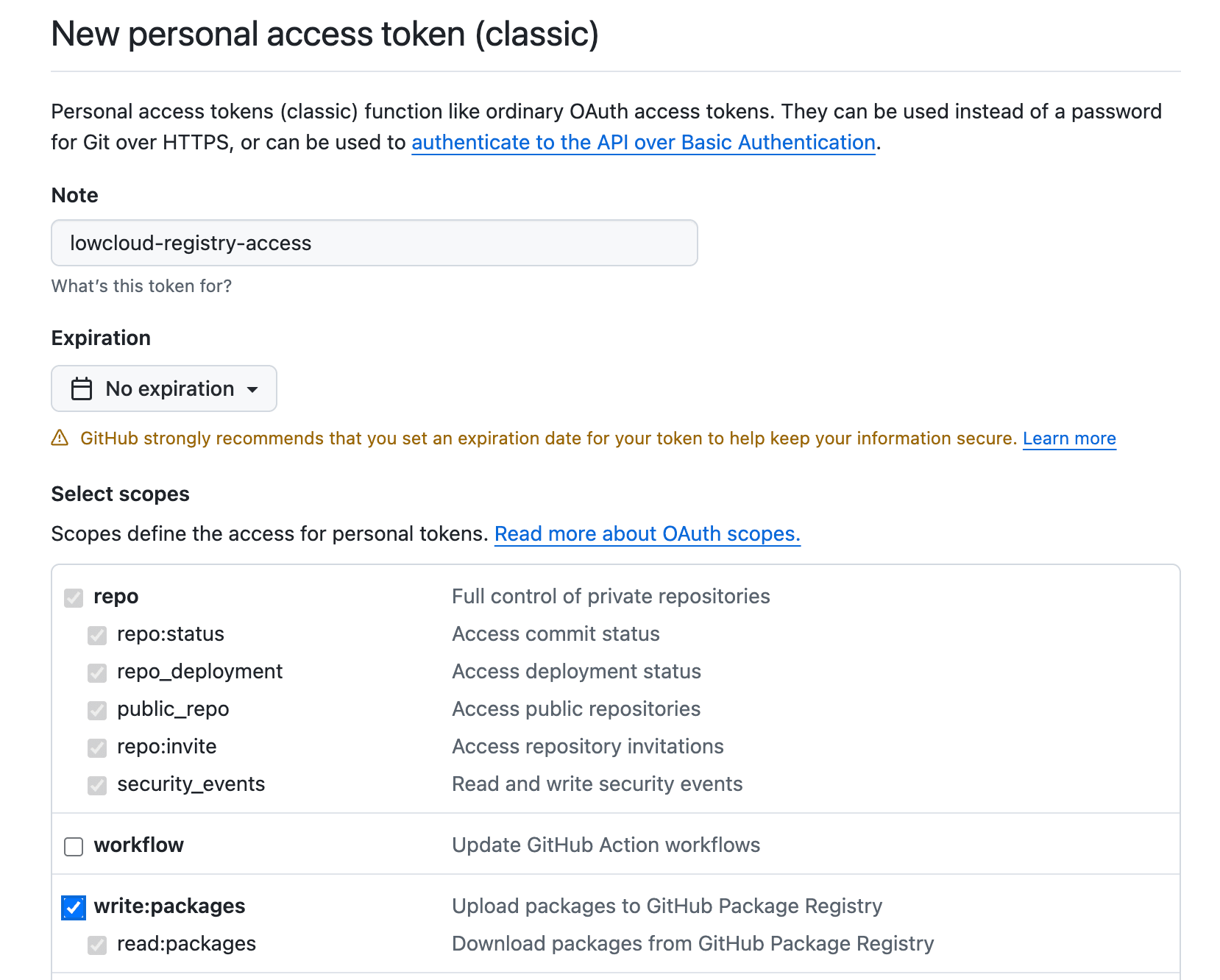Open the authenticate to the API link
The width and height of the screenshot is (1220, 980).
tap(642, 142)
